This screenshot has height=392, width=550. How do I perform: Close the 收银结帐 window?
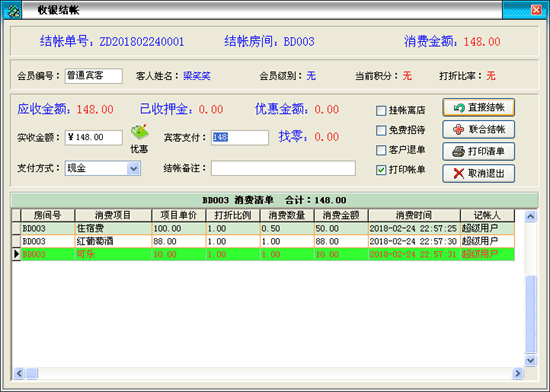pyautogui.click(x=536, y=10)
